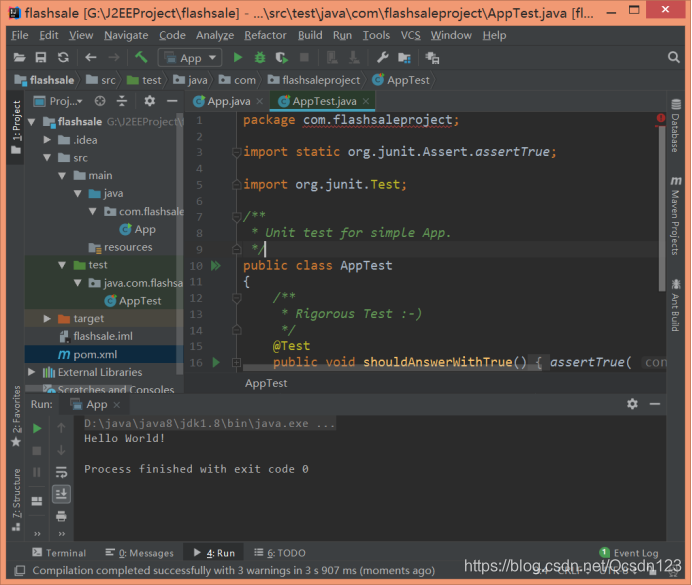692x585 pixels.
Task: Close the AppTest.java tab
Action: tap(366, 101)
